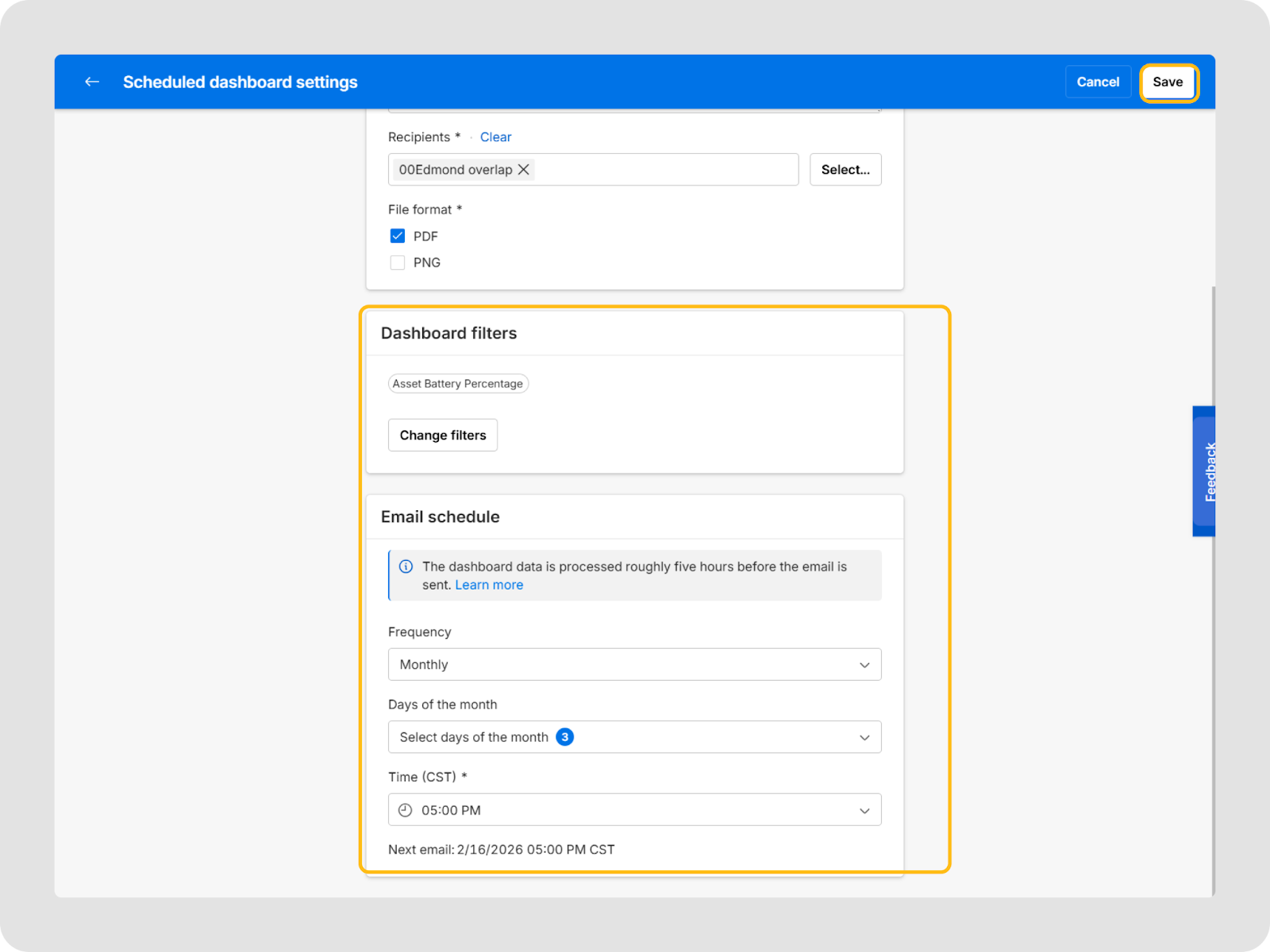Viewport: 1270px width, 952px height.
Task: Click the info icon in schedule notice
Action: (406, 566)
